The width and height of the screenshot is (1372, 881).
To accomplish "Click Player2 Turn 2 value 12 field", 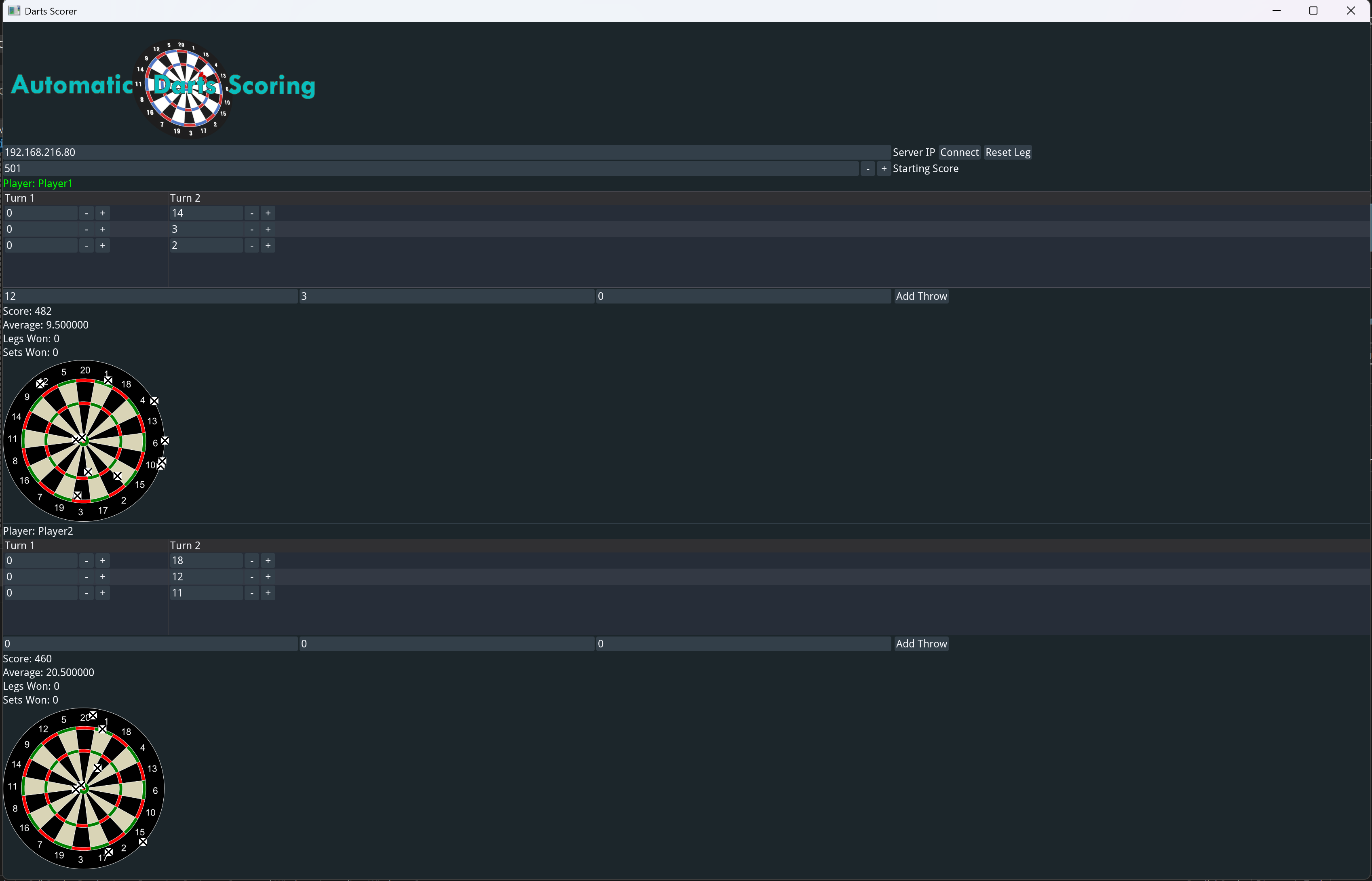I will pos(206,577).
